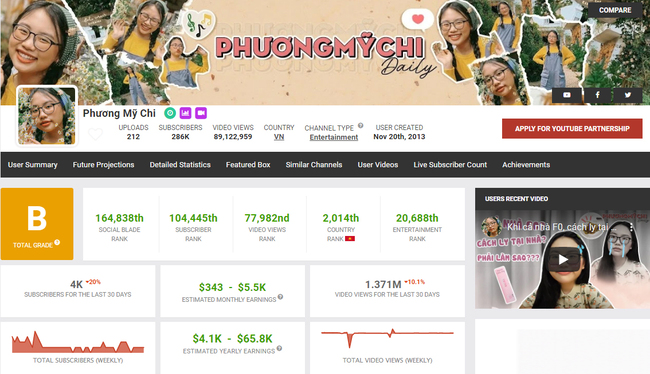650x374 pixels.
Task: Toggle the heart favorite icon
Action: pos(95,134)
